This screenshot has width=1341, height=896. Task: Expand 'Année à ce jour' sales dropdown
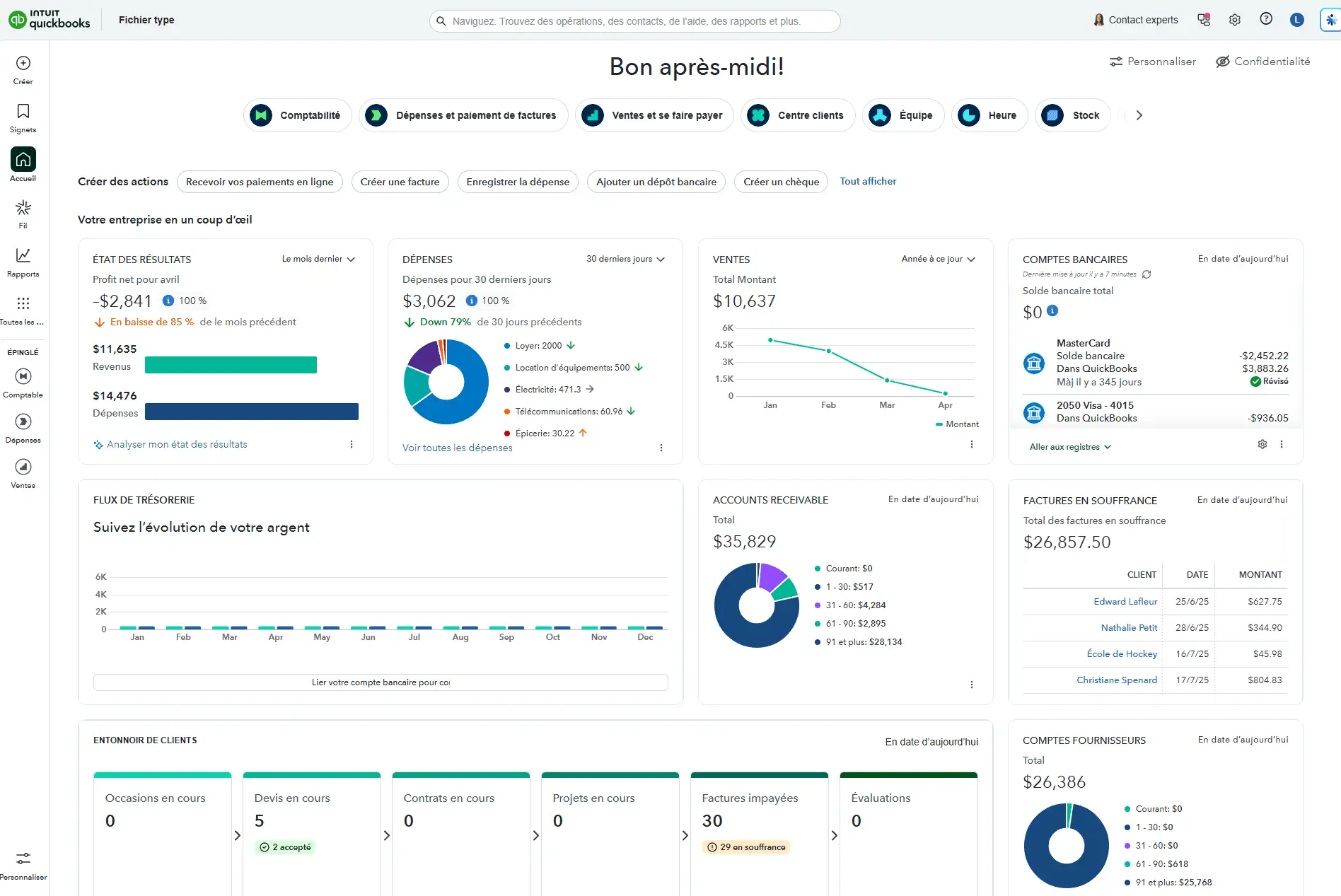point(939,259)
